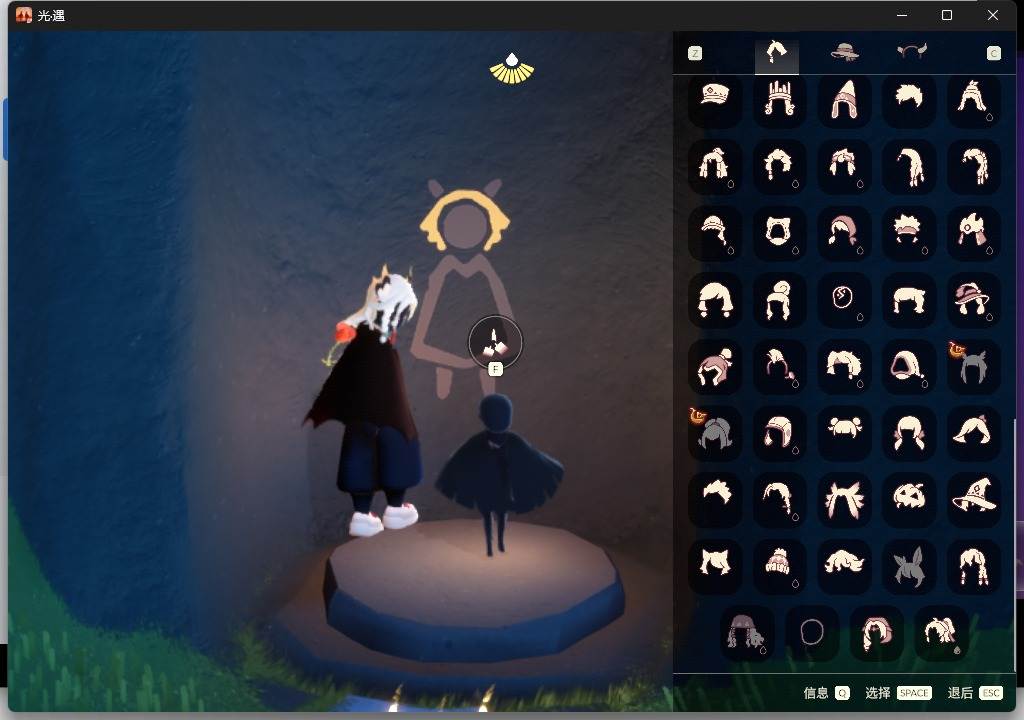Click 退后 back button
This screenshot has width=1024, height=720.
[960, 693]
